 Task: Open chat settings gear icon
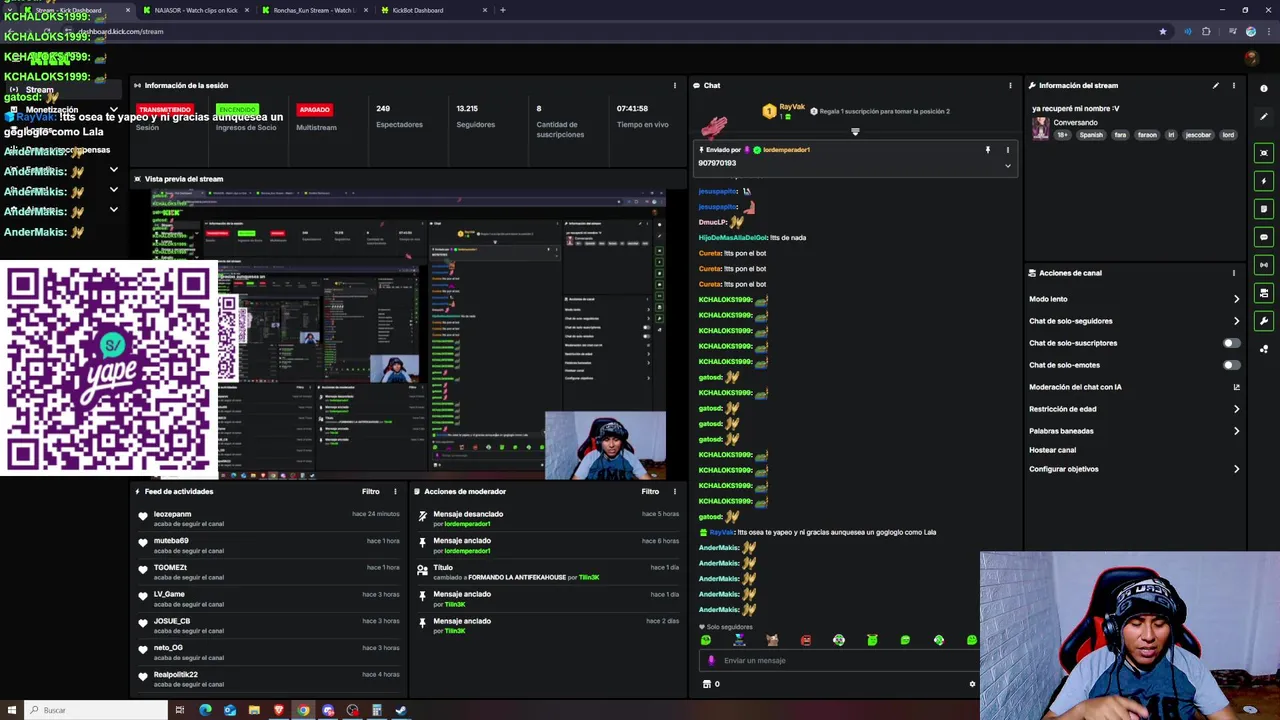tap(972, 684)
